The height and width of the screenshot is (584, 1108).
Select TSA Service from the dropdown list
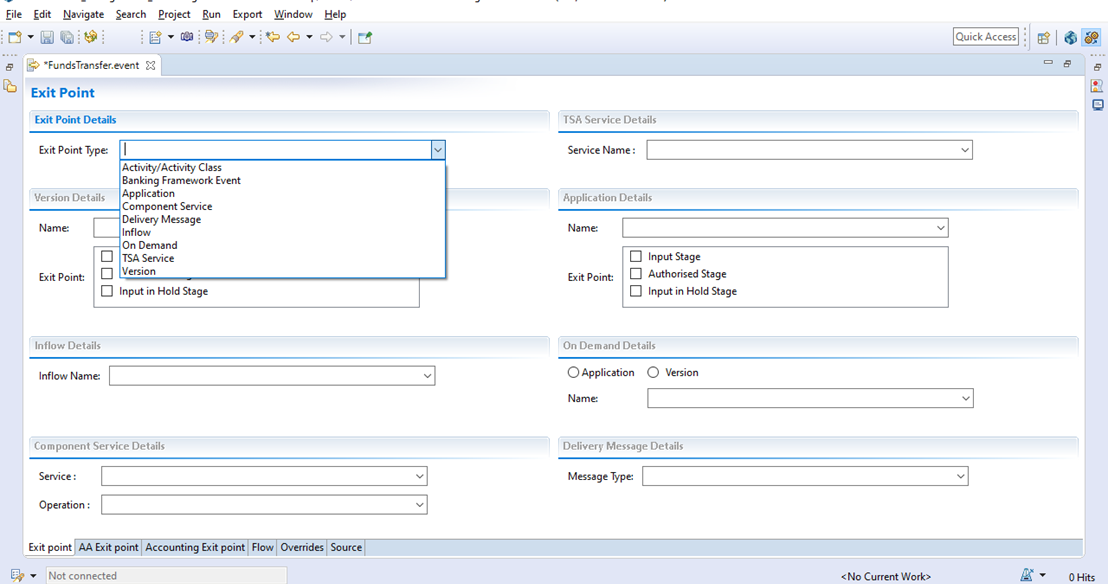[x=148, y=258]
